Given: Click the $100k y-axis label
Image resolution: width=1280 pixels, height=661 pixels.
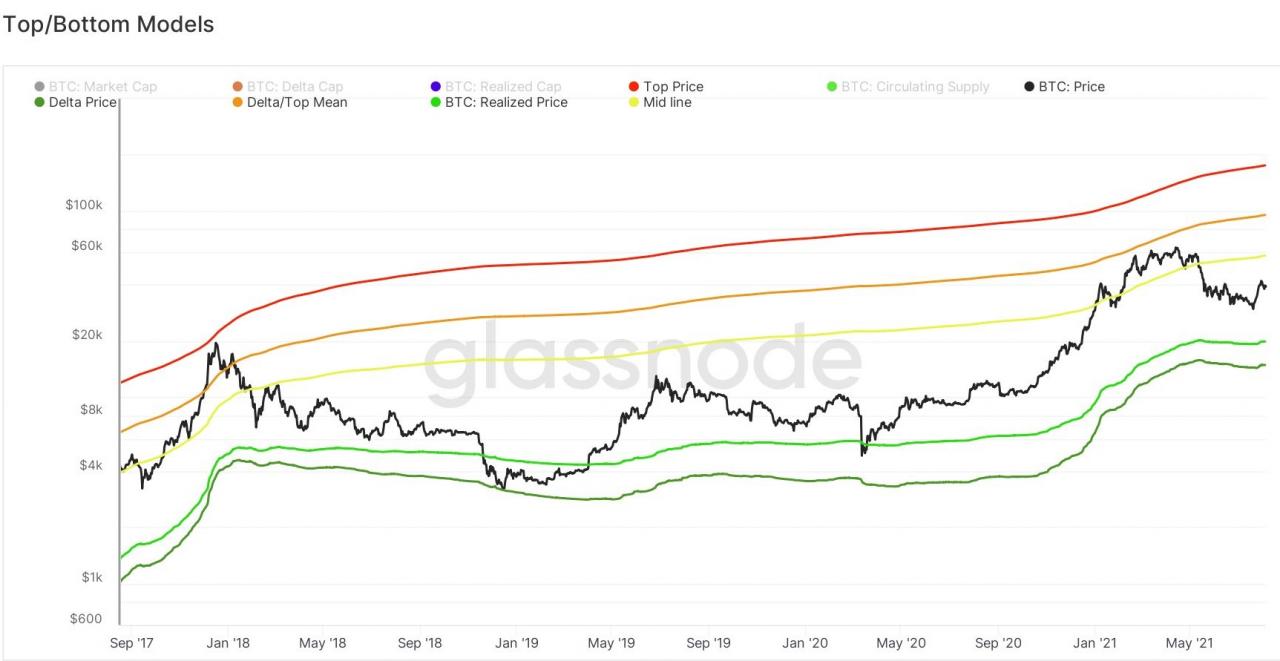Looking at the screenshot, I should click(84, 205).
